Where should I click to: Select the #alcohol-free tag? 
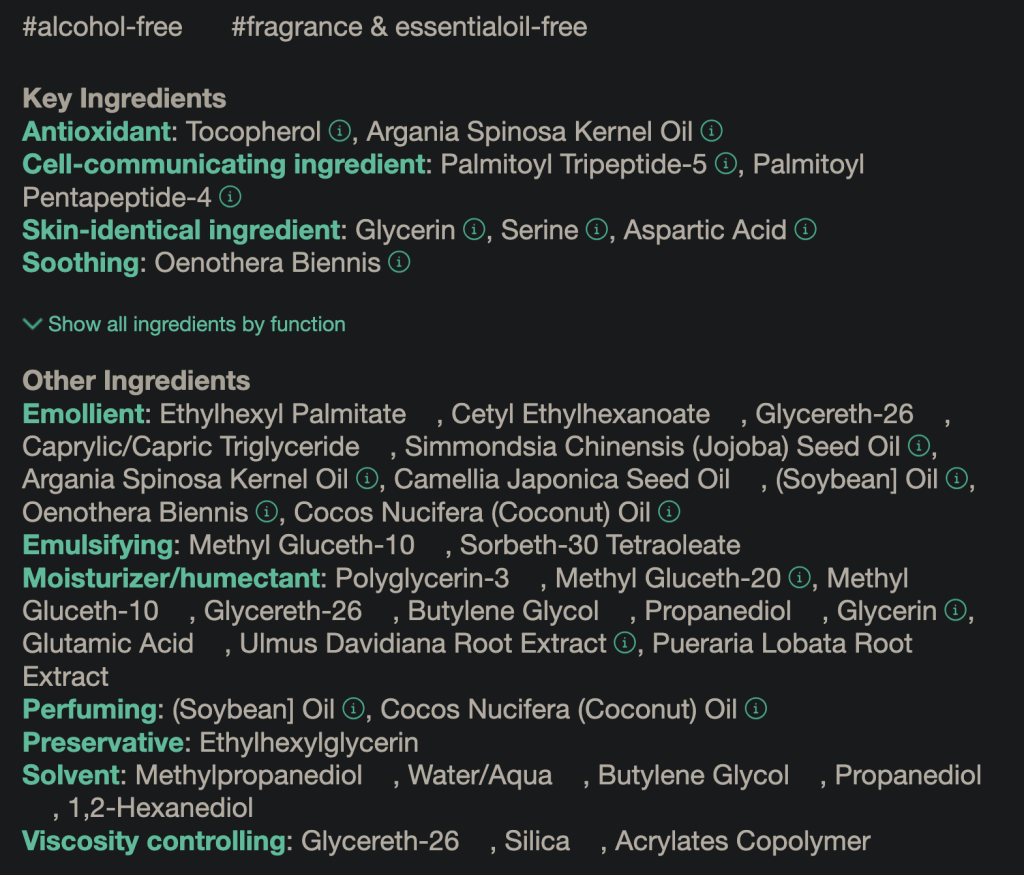pos(102,27)
